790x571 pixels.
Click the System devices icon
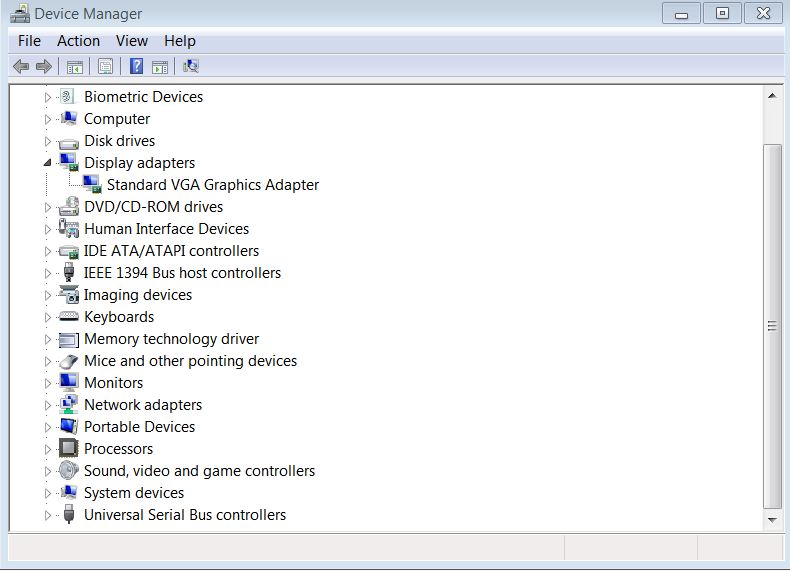pyautogui.click(x=69, y=492)
